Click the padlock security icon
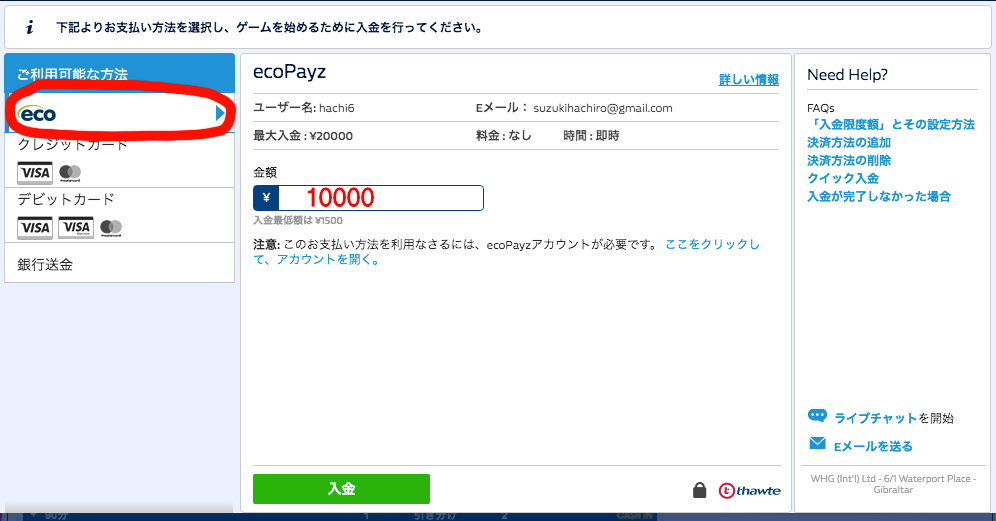This screenshot has height=521, width=996. [x=700, y=490]
